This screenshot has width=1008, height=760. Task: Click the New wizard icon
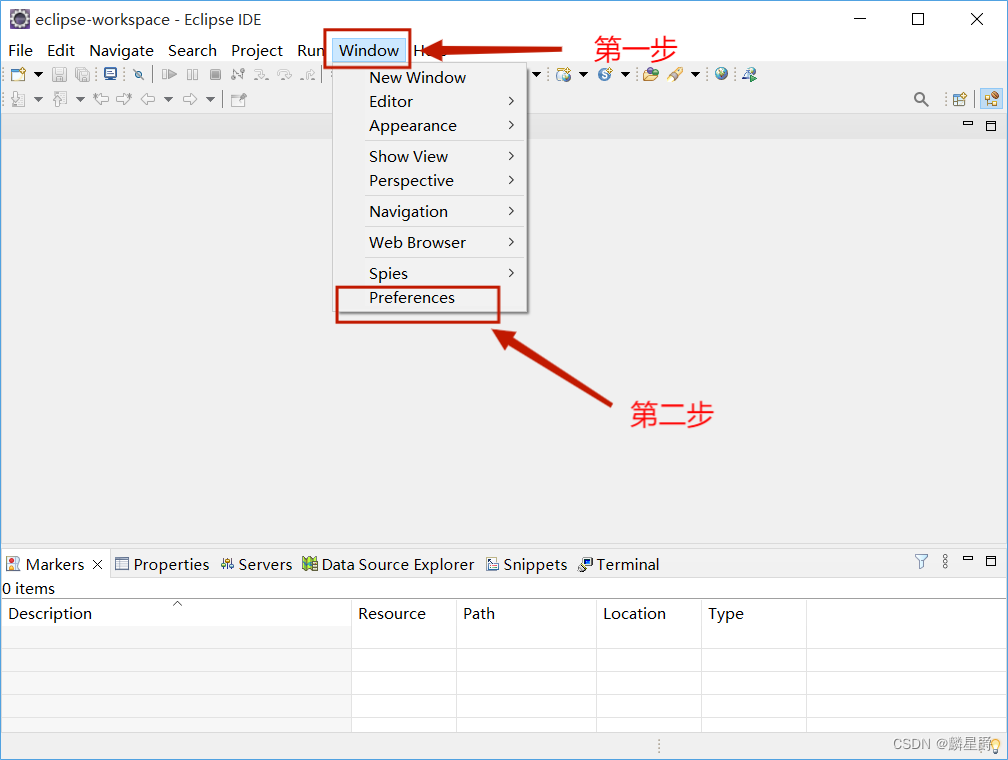pos(18,75)
